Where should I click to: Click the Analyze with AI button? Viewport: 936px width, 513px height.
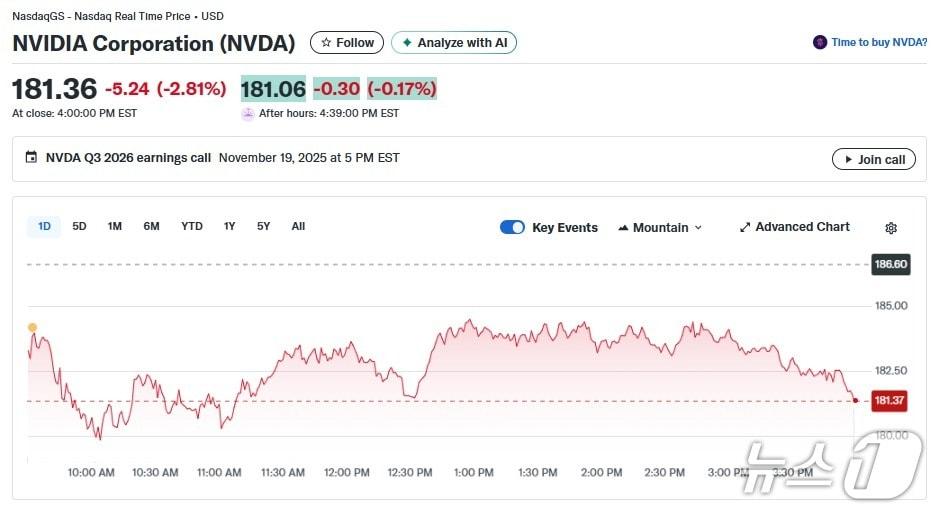tap(454, 43)
